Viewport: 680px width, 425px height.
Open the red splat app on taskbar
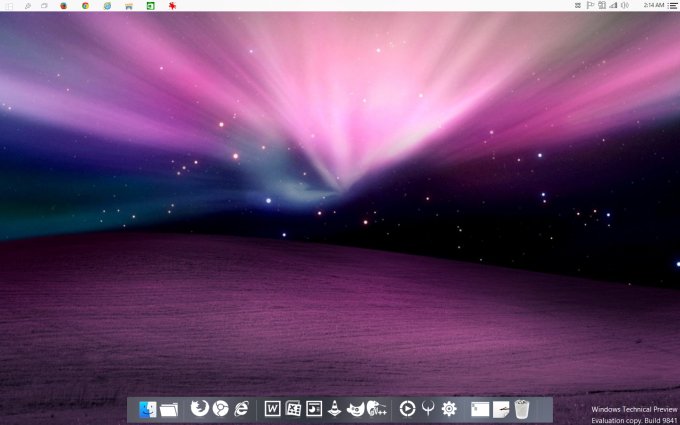(x=172, y=6)
